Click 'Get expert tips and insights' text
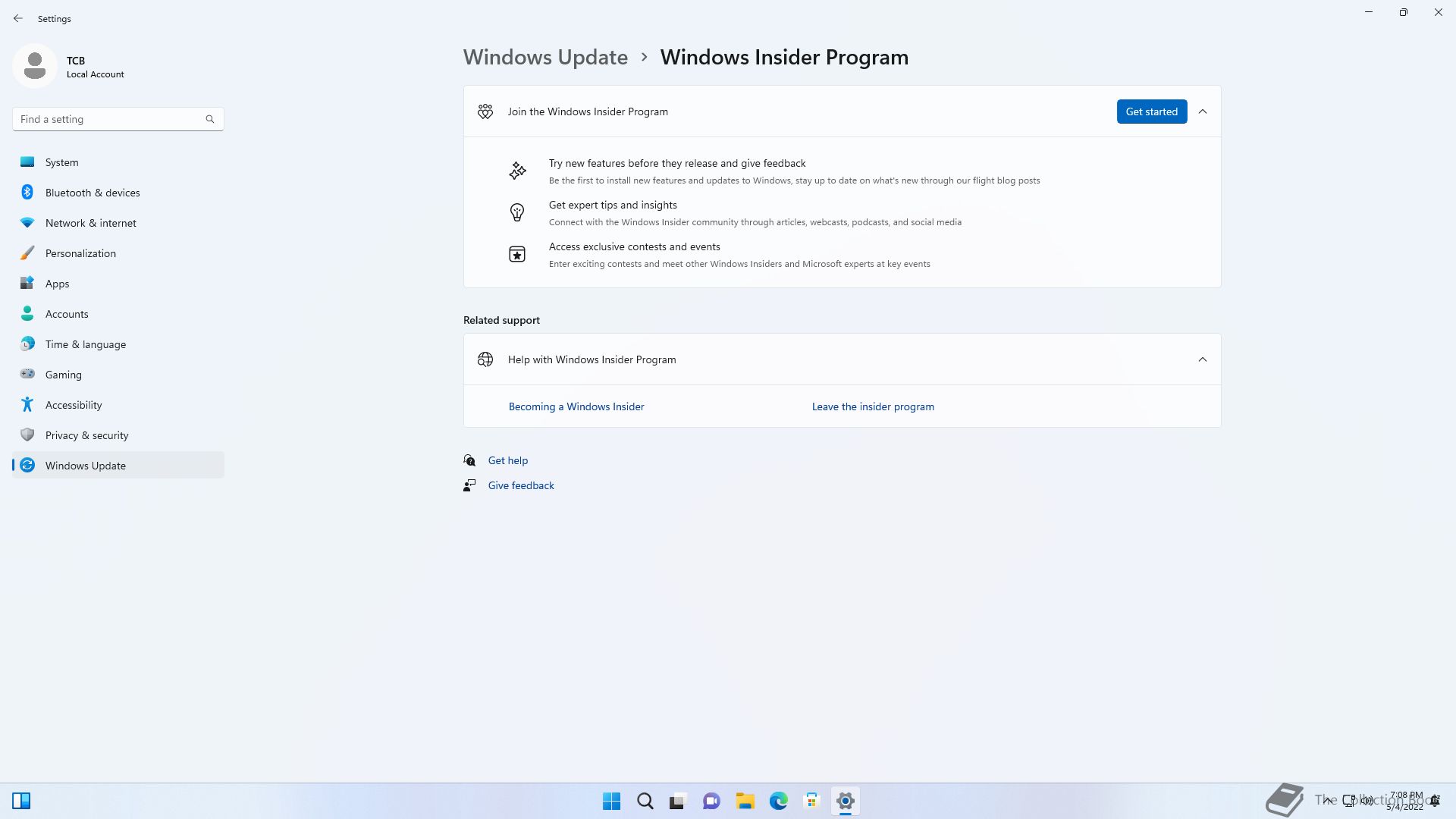The image size is (1456, 819). 613,205
